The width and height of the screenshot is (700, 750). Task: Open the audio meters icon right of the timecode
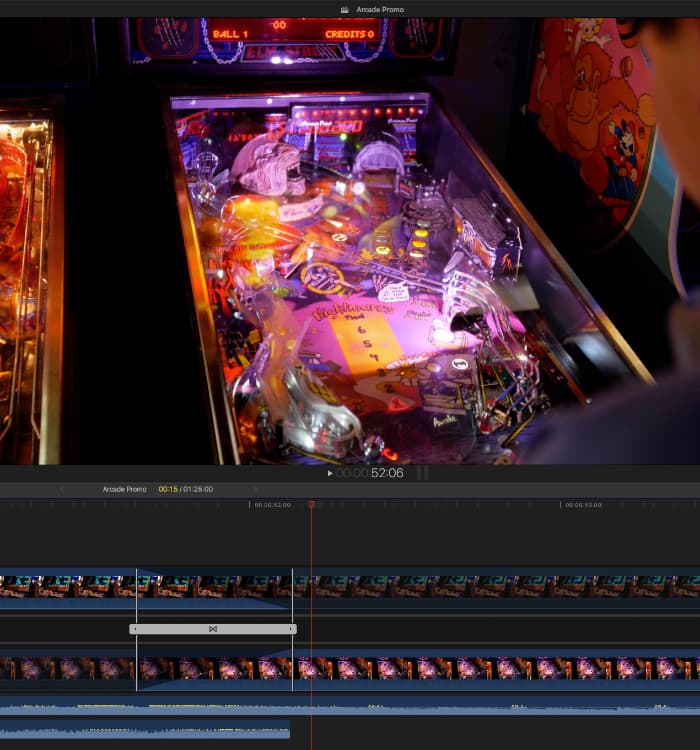(x=422, y=473)
